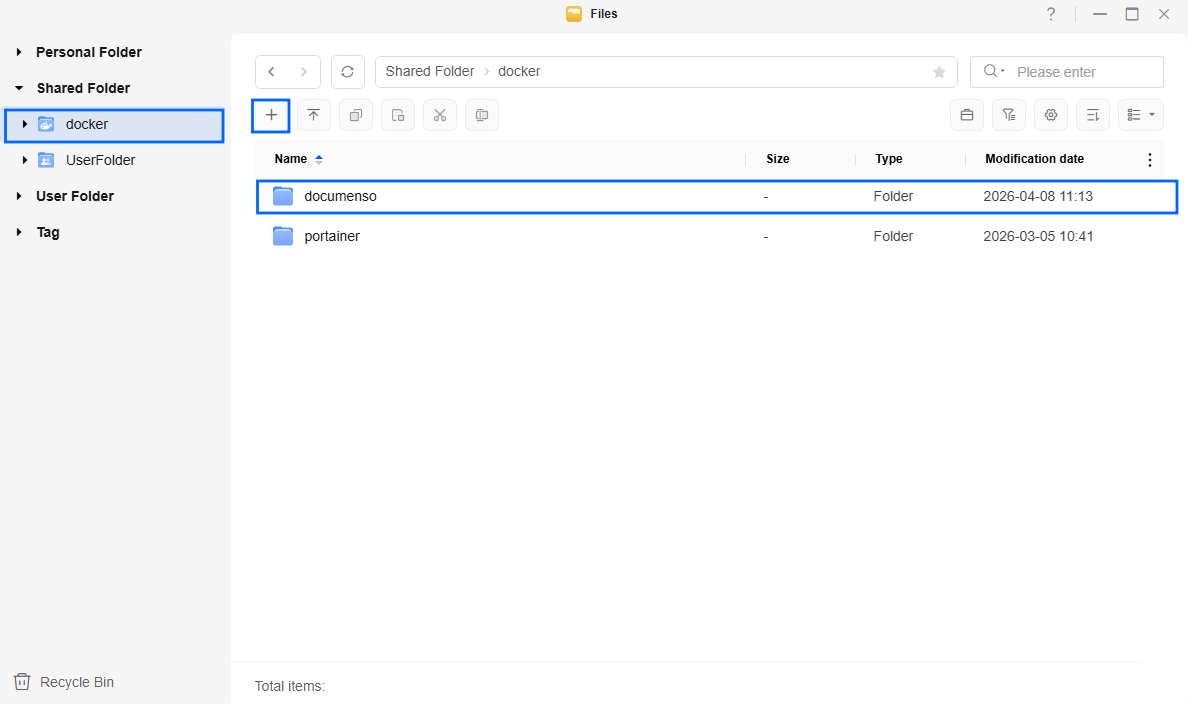The width and height of the screenshot is (1188, 704).
Task: Click the refresh button beside the path bar
Action: 347,72
